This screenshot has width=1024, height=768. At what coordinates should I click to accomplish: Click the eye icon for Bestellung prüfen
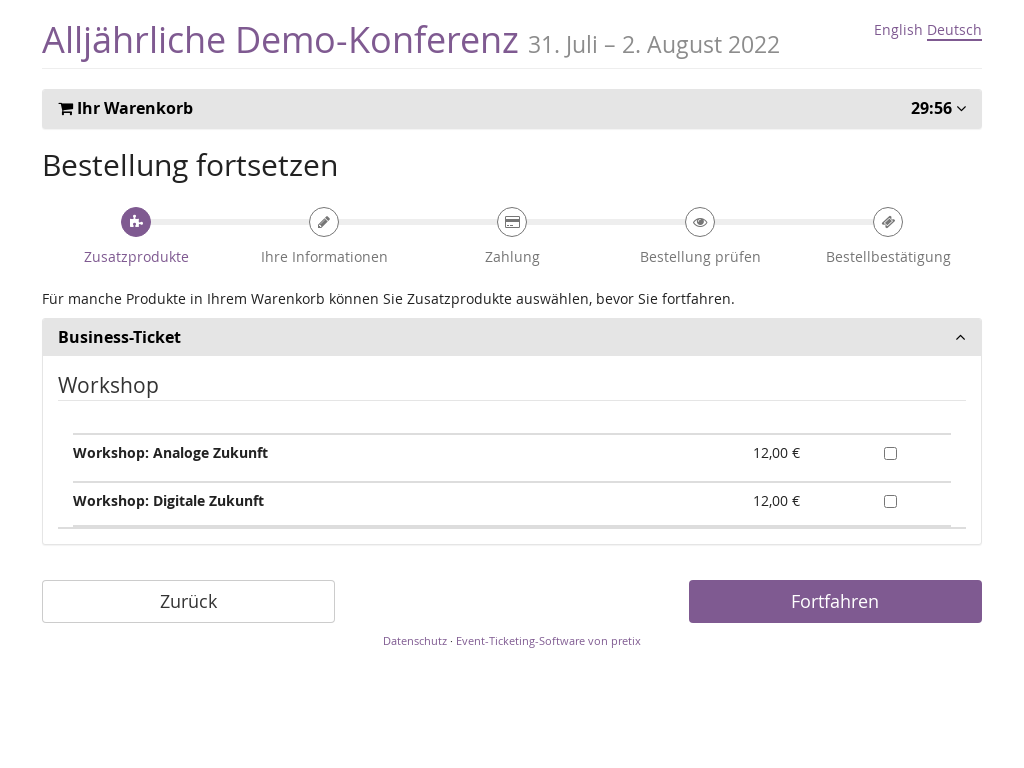click(x=700, y=222)
